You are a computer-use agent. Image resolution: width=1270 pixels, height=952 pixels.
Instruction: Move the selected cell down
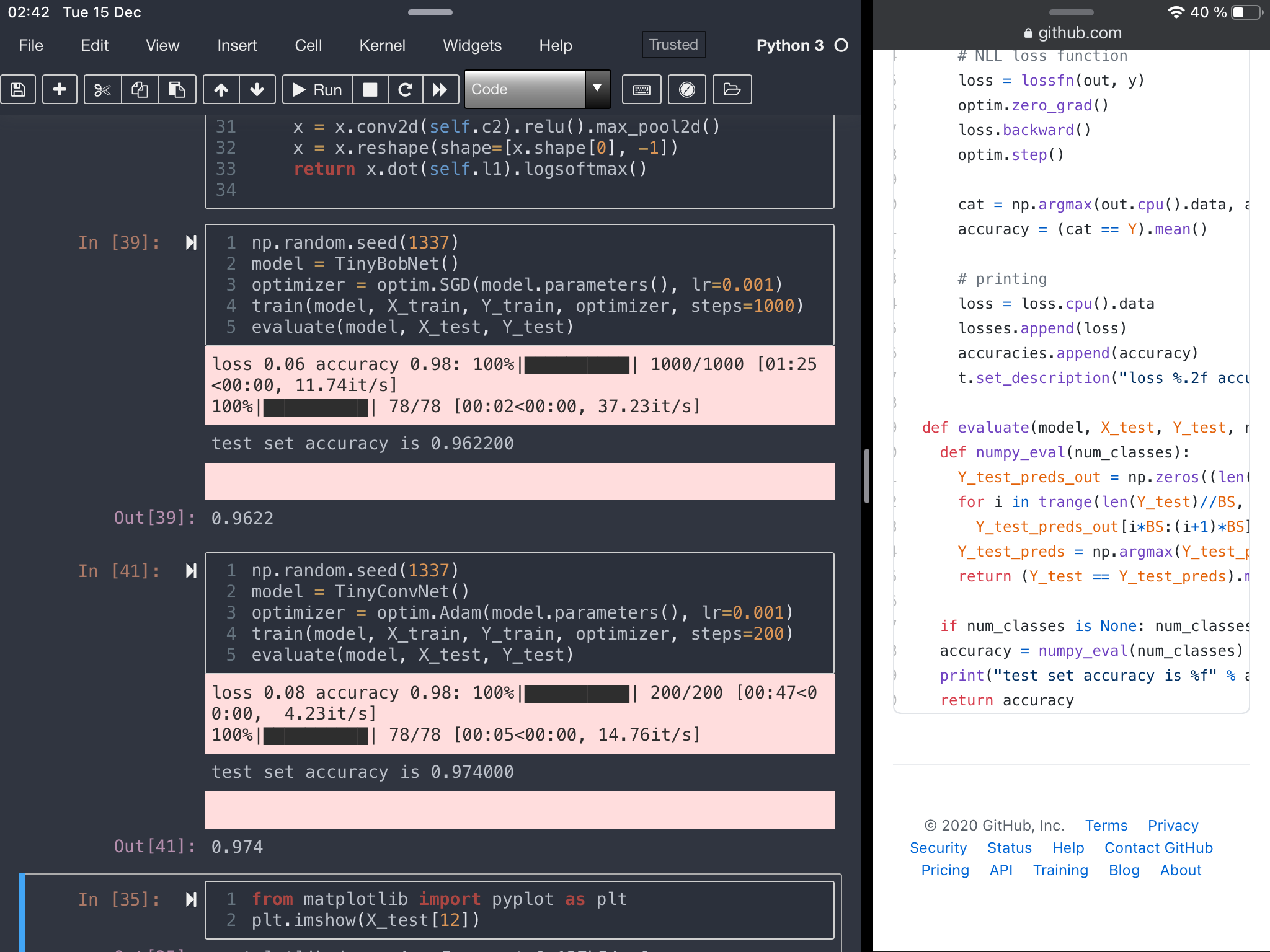(x=257, y=89)
